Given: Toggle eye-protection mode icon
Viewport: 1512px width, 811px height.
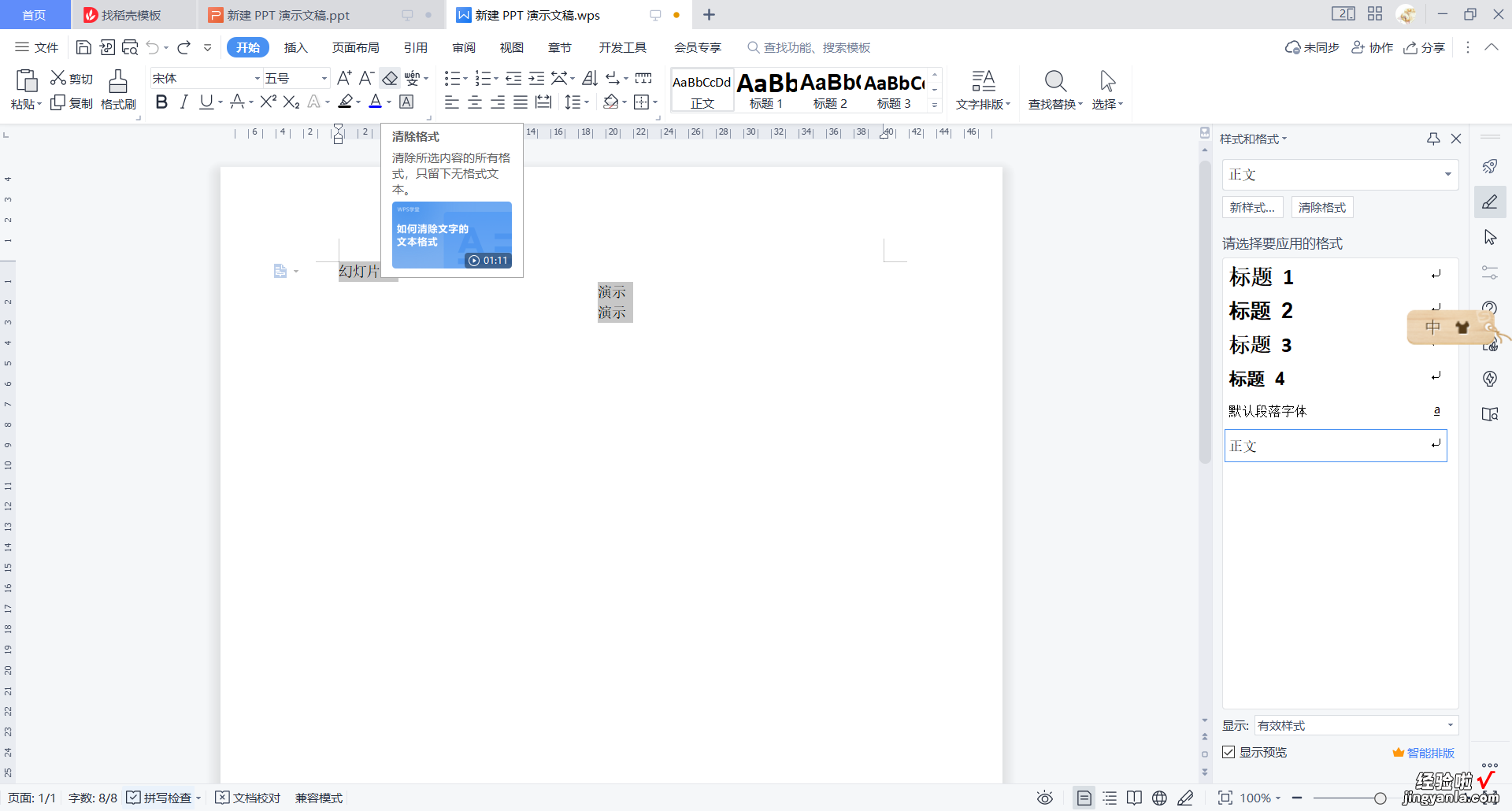Looking at the screenshot, I should tap(1045, 798).
